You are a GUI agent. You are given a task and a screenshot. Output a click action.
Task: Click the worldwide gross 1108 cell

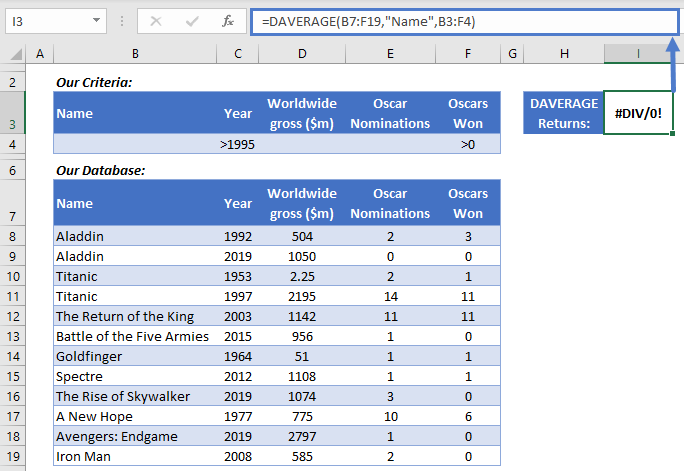coord(302,376)
